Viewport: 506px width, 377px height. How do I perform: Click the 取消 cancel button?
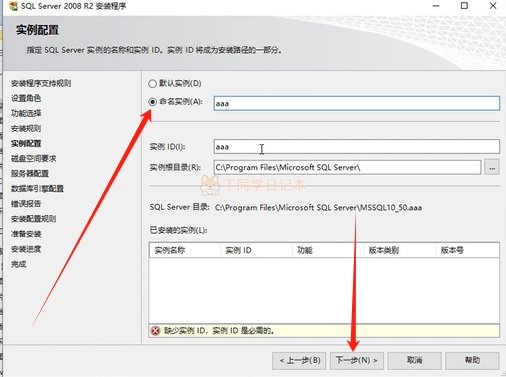(x=415, y=360)
